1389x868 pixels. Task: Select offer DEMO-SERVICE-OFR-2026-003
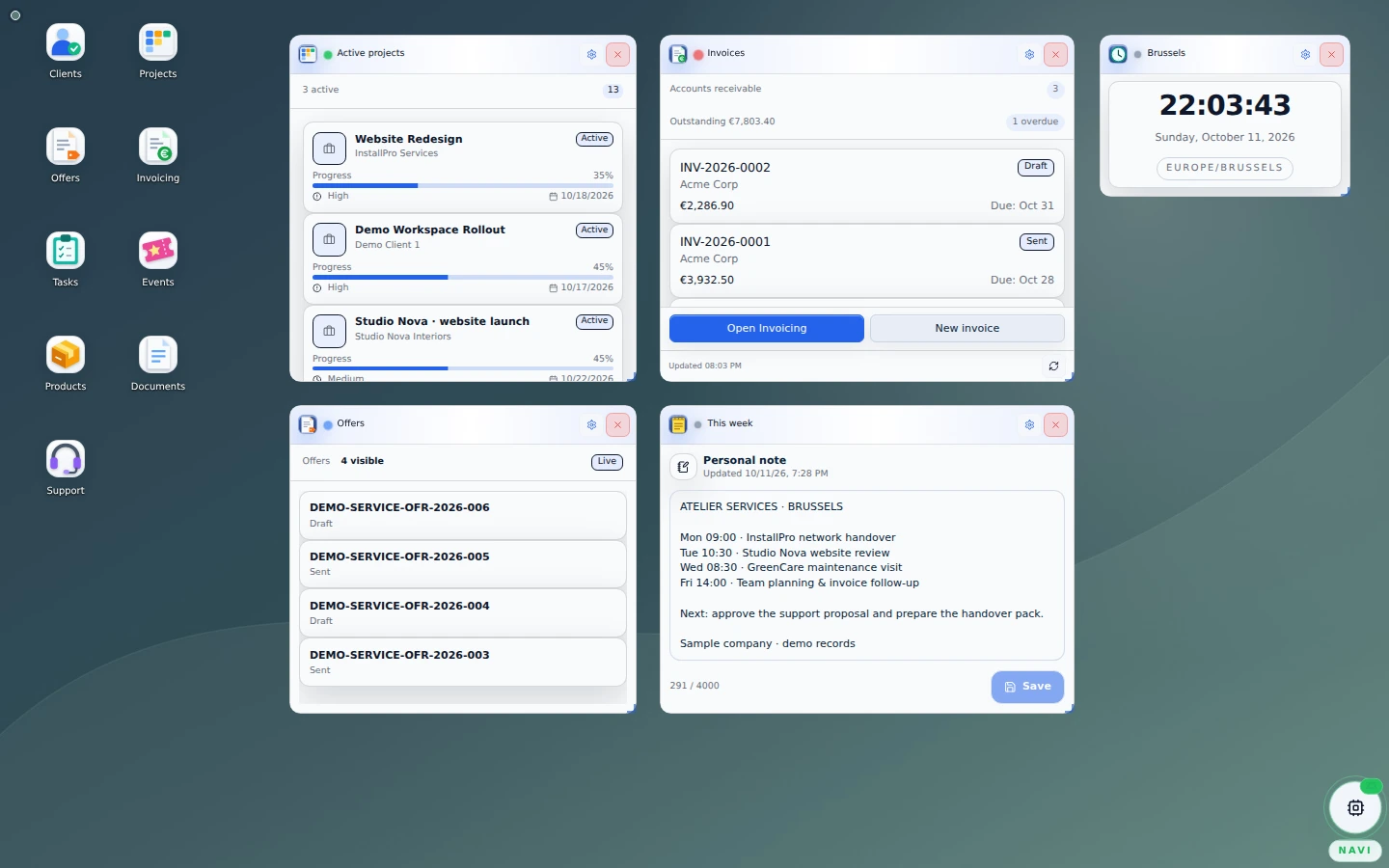click(463, 662)
